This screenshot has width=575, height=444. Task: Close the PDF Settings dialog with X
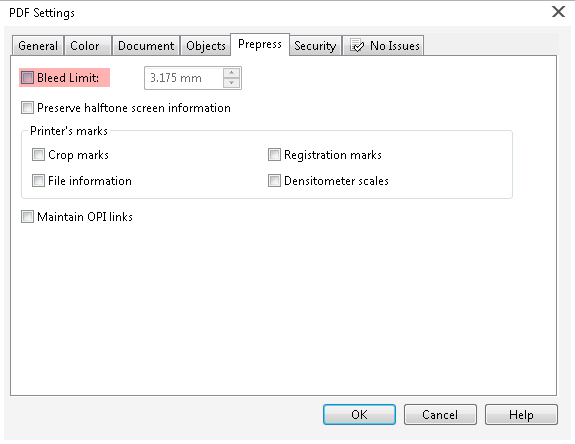pos(558,12)
